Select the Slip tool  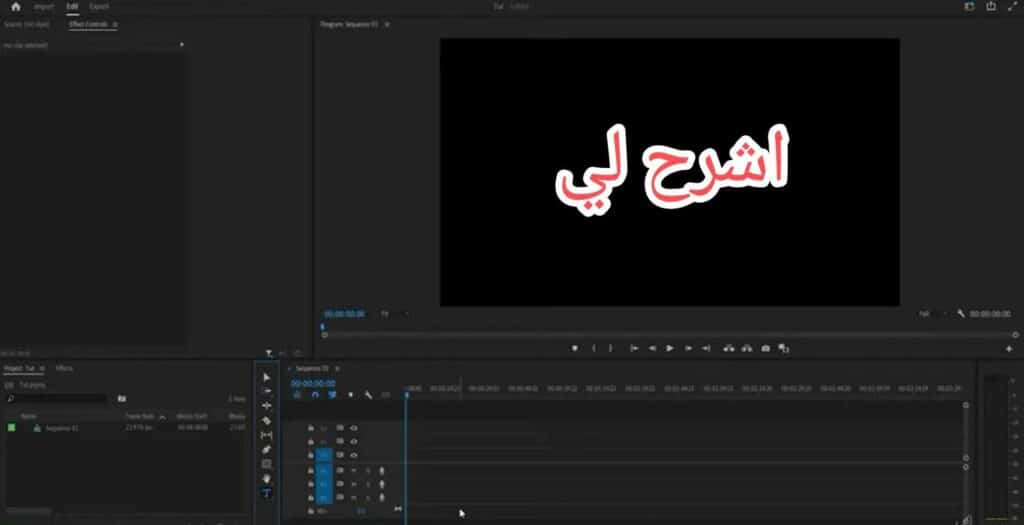(266, 435)
